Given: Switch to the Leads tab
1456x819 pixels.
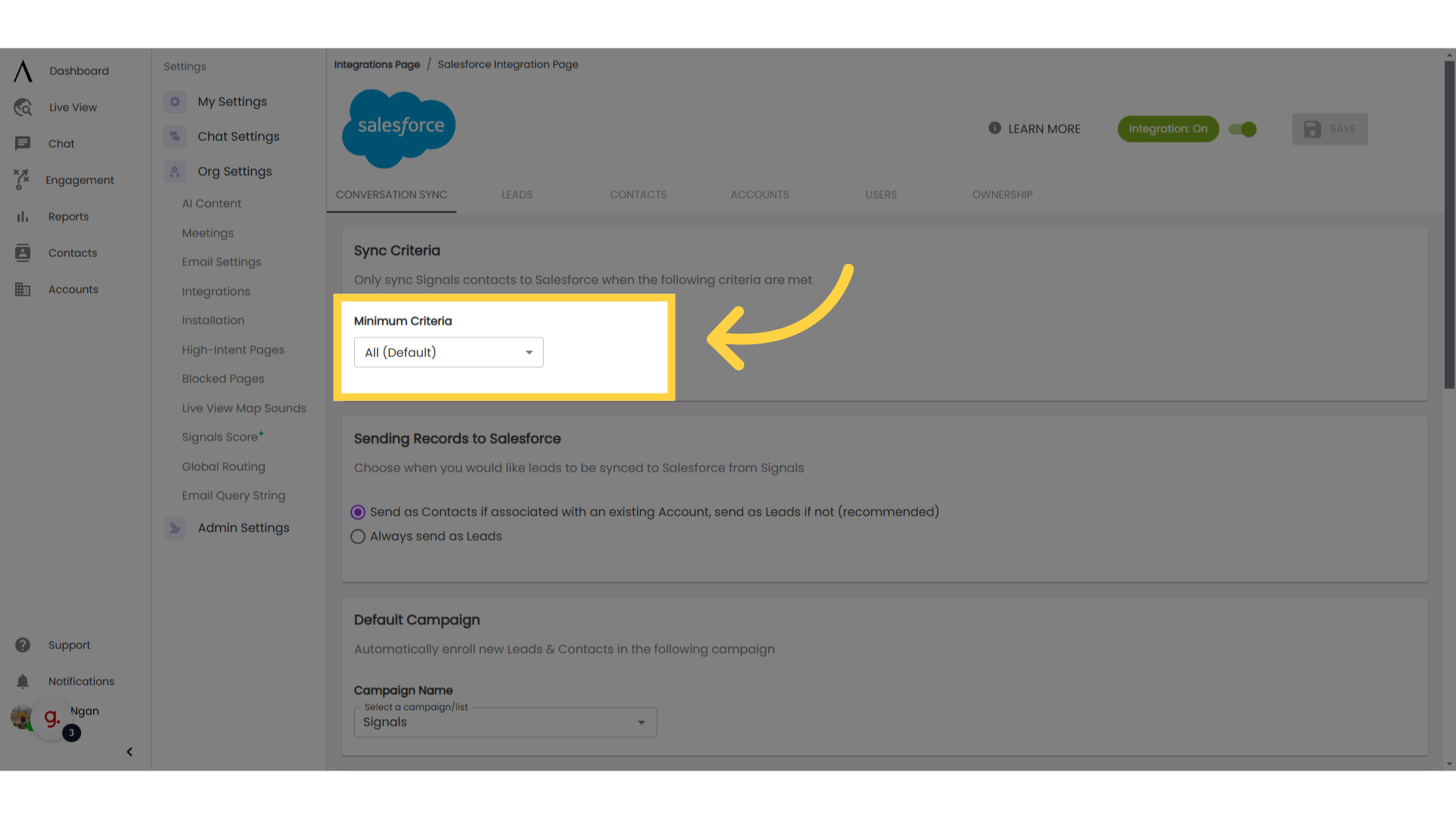Looking at the screenshot, I should [x=517, y=195].
